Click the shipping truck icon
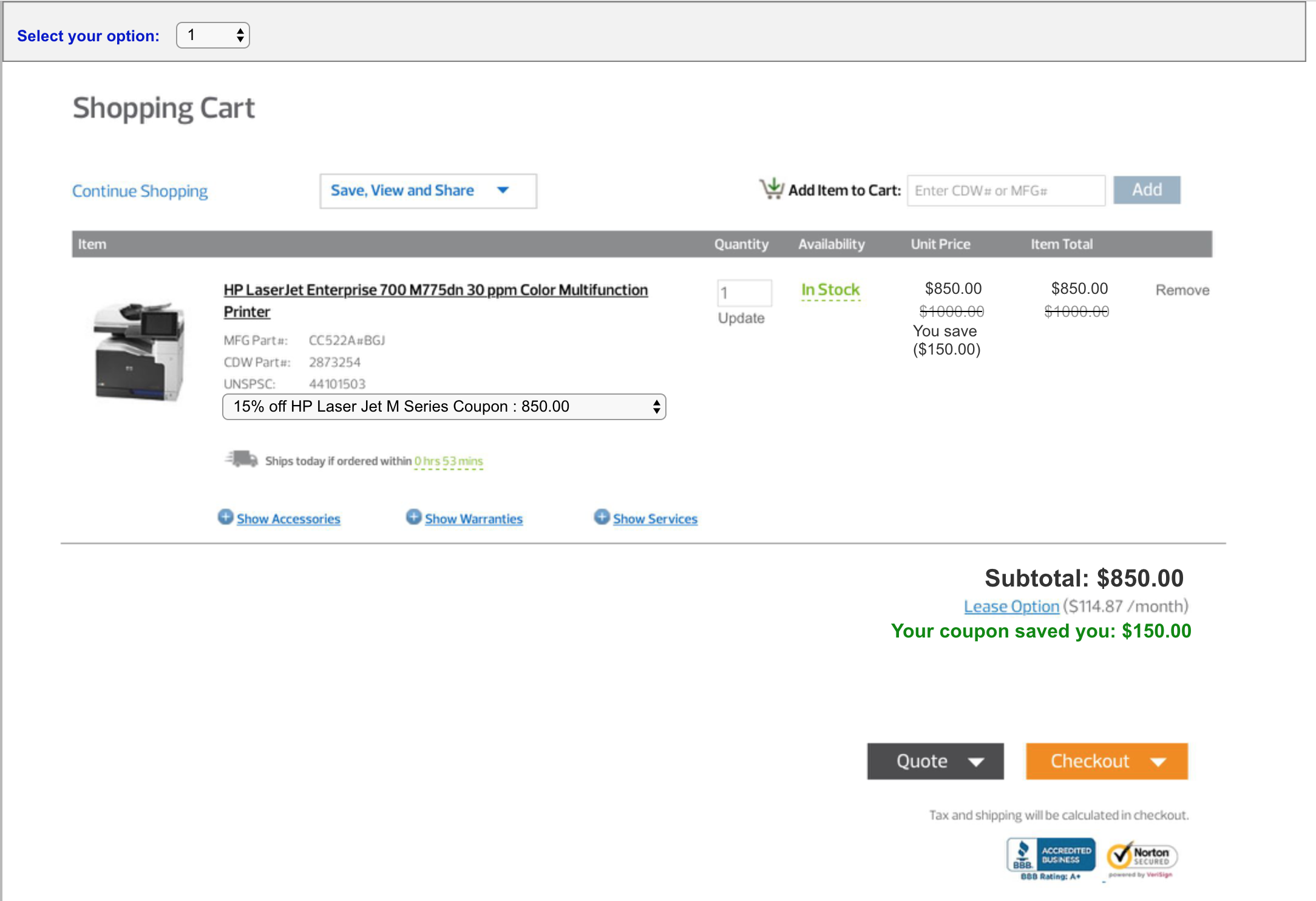This screenshot has width=1316, height=901. click(x=242, y=459)
